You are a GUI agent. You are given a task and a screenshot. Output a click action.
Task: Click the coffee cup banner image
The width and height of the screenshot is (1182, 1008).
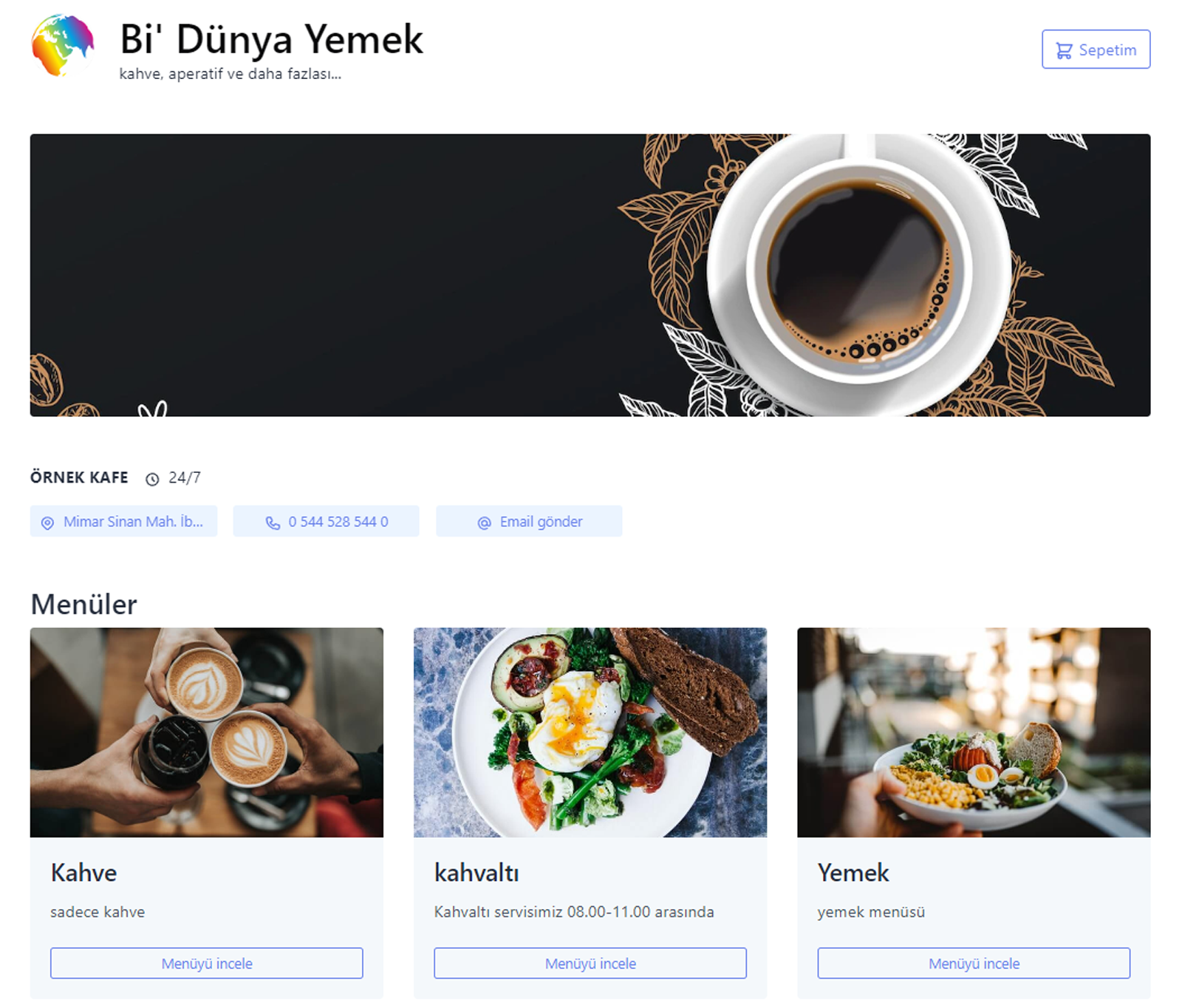pos(590,275)
